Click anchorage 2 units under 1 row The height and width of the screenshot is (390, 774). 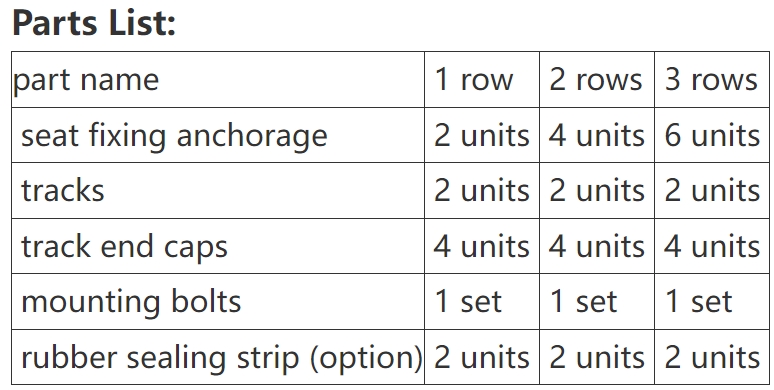[x=482, y=135]
